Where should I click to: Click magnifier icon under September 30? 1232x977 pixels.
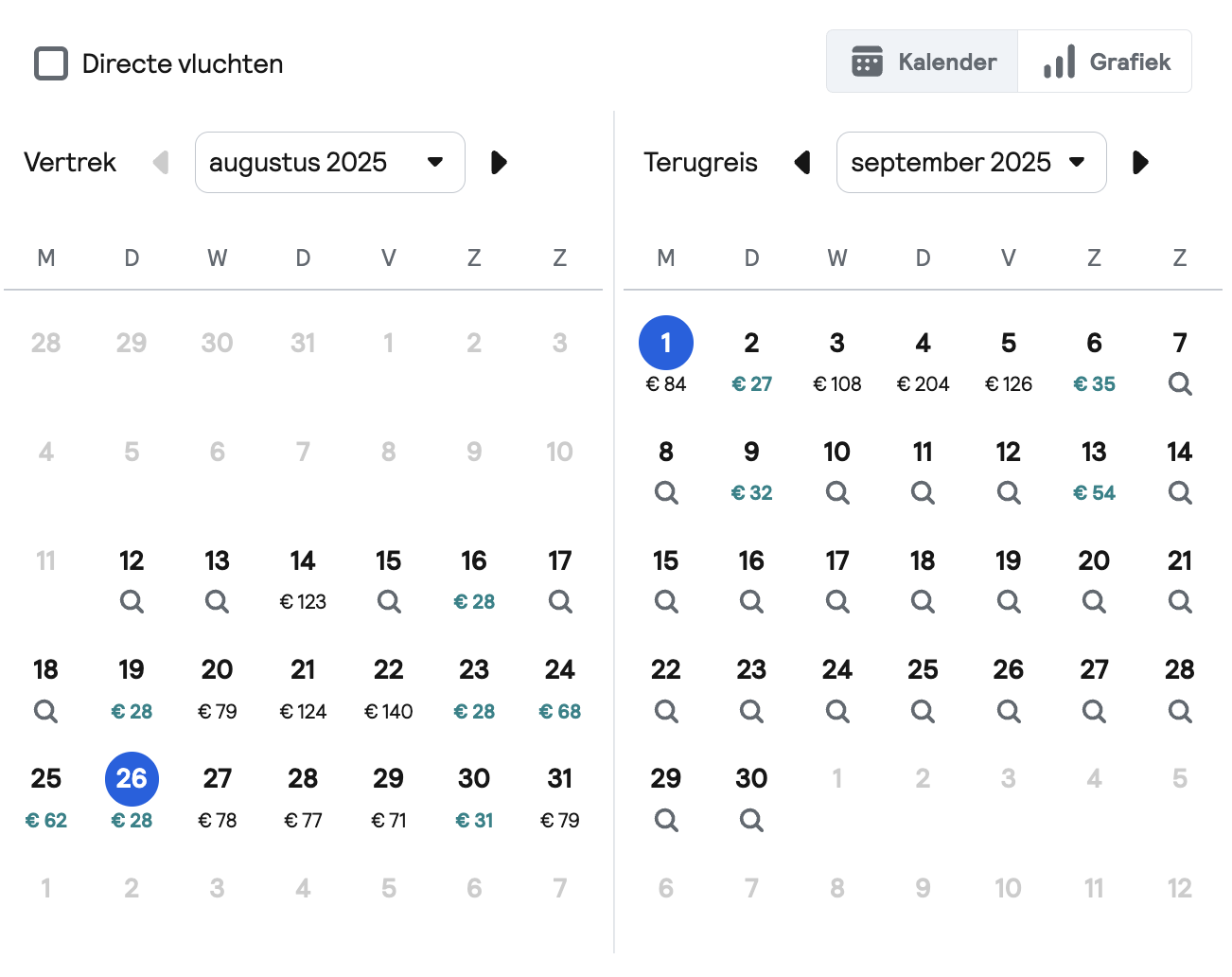tap(751, 820)
